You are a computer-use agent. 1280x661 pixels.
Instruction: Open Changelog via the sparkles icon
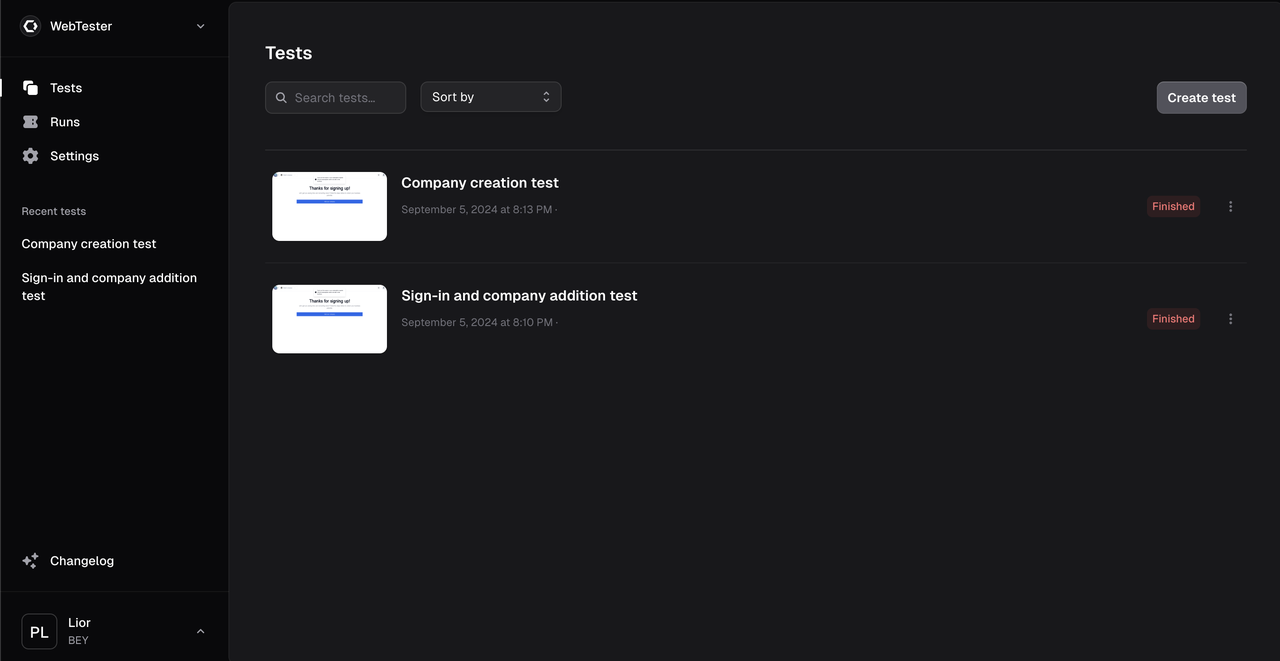(30, 560)
